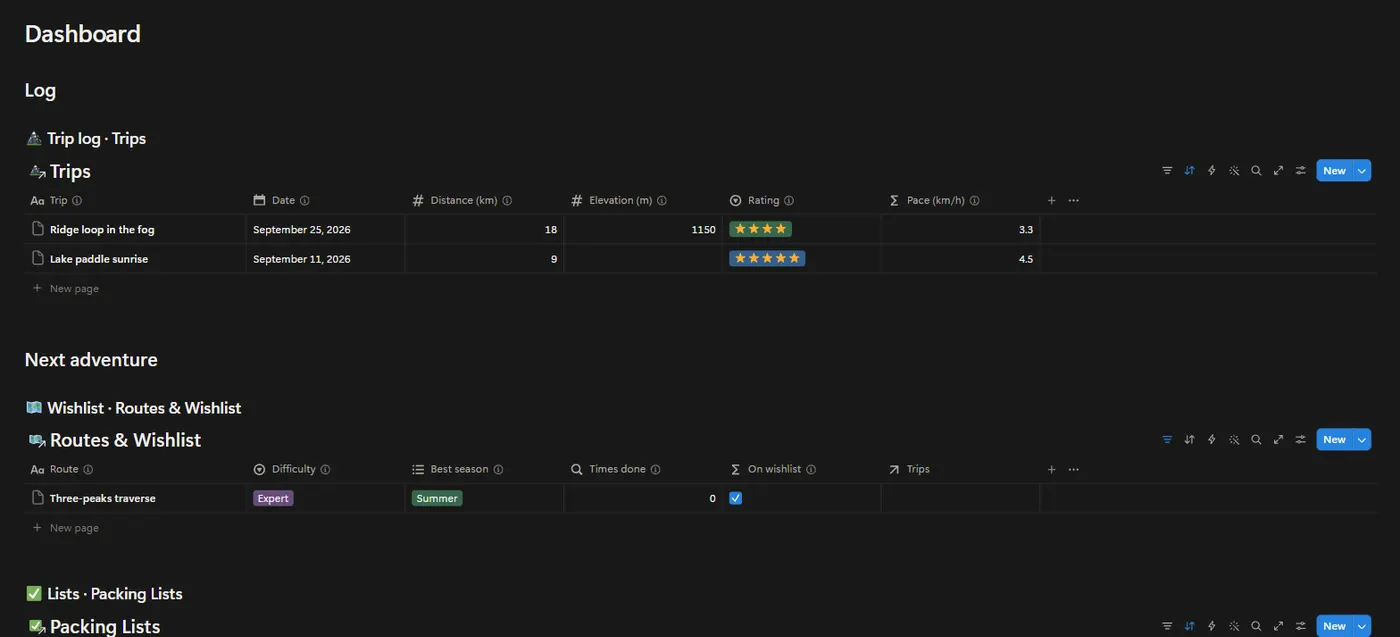
Task: Expand the New button dropdown arrow in Trips
Action: click(x=1362, y=171)
